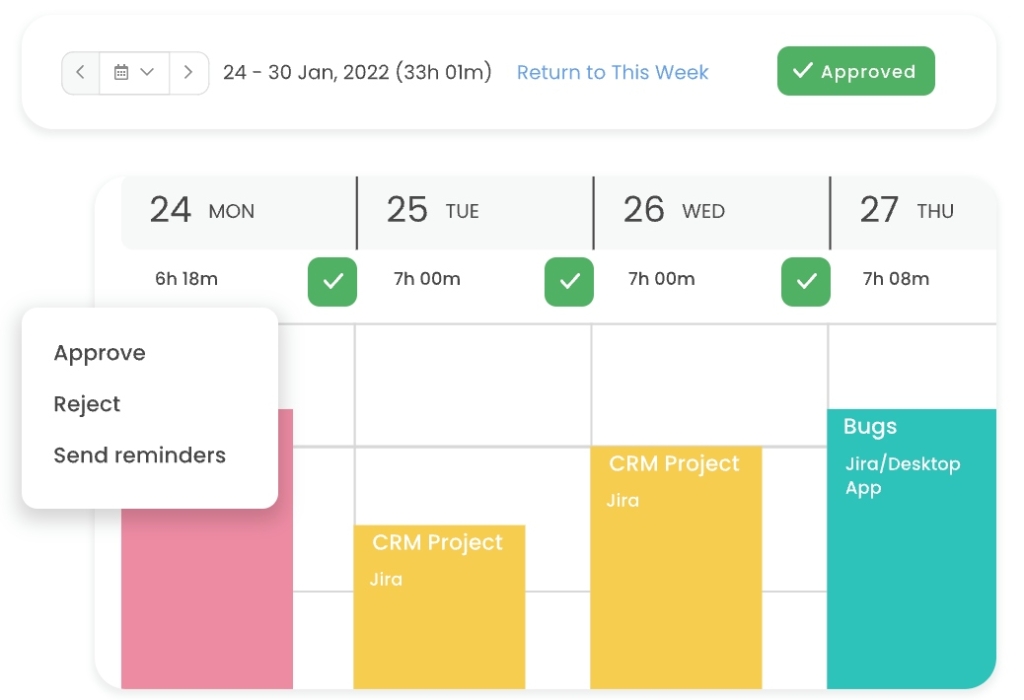
Task: Select the 24 MON column header
Action: click(x=202, y=211)
